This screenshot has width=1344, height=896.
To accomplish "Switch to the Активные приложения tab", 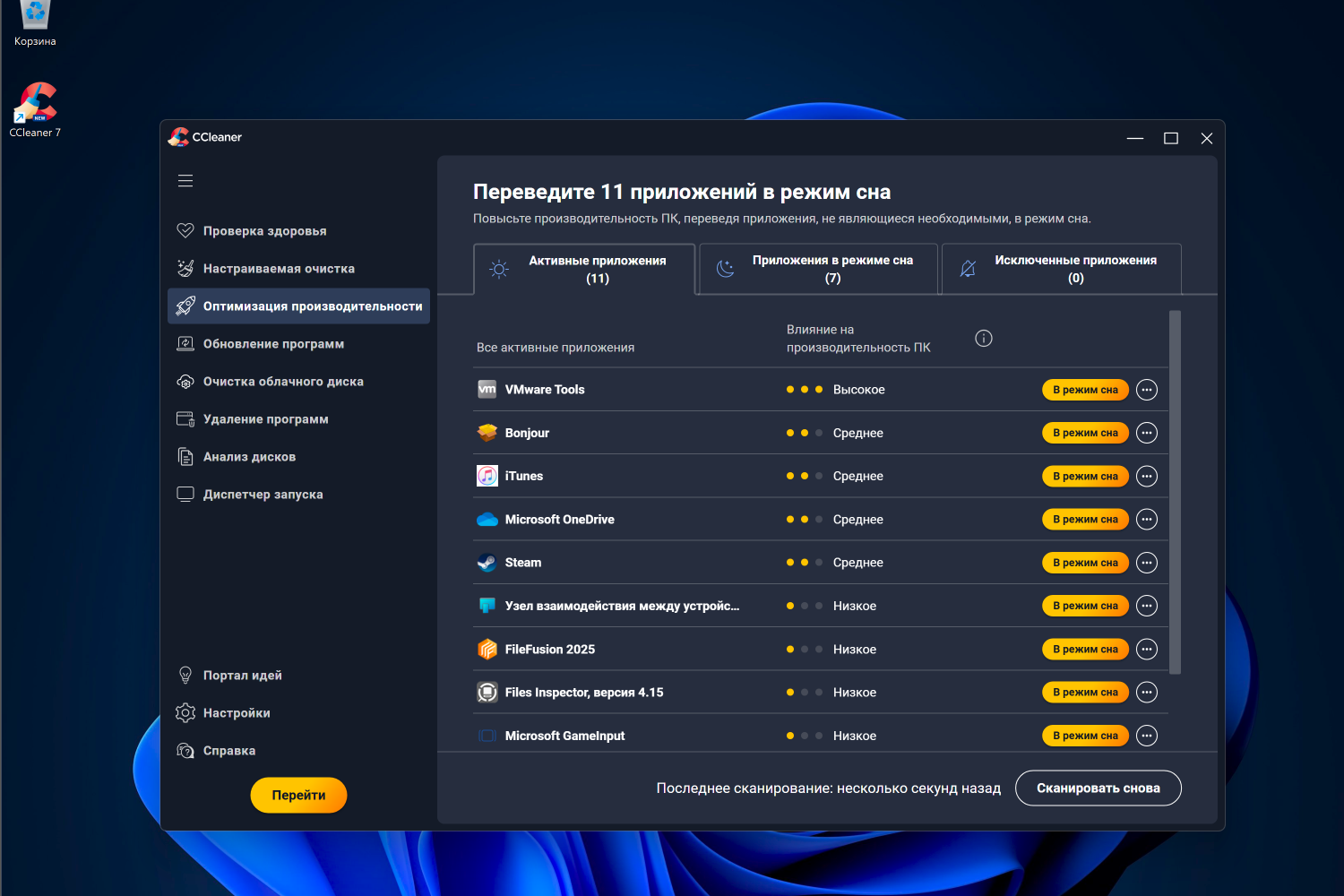I will click(584, 269).
